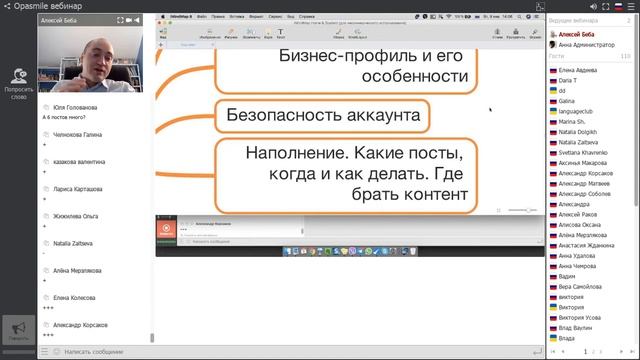Click the Ukrainian flag next to dd
Image resolution: width=640 pixels, height=360 pixels.
tap(553, 91)
